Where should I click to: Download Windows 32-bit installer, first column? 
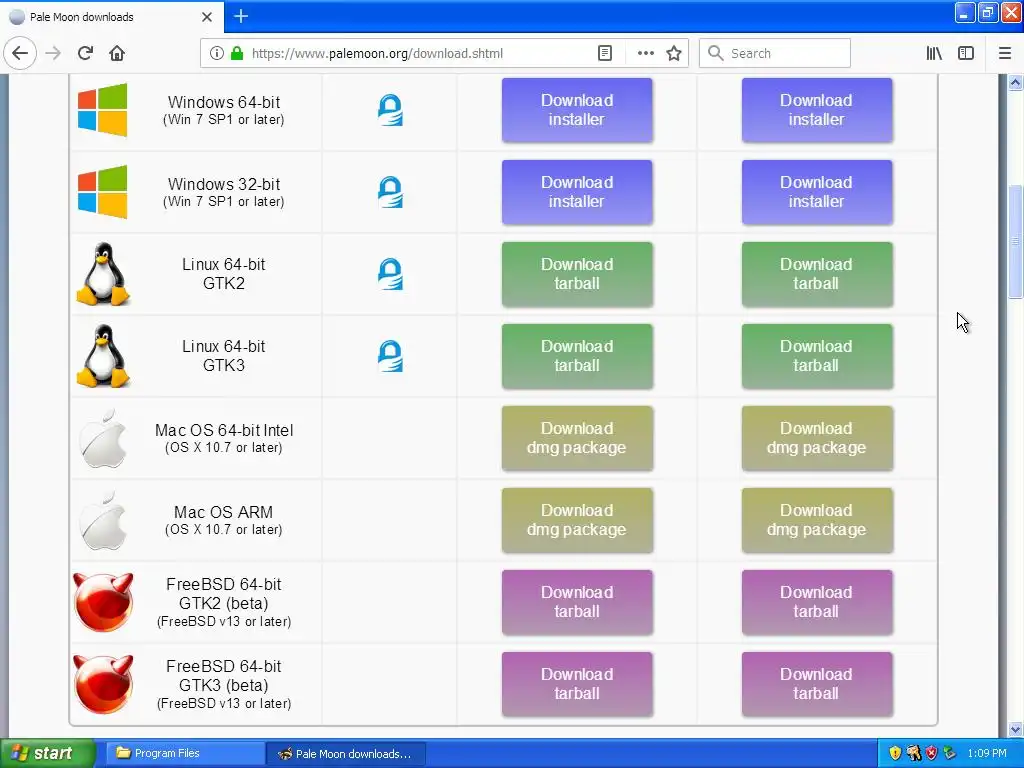(x=577, y=192)
